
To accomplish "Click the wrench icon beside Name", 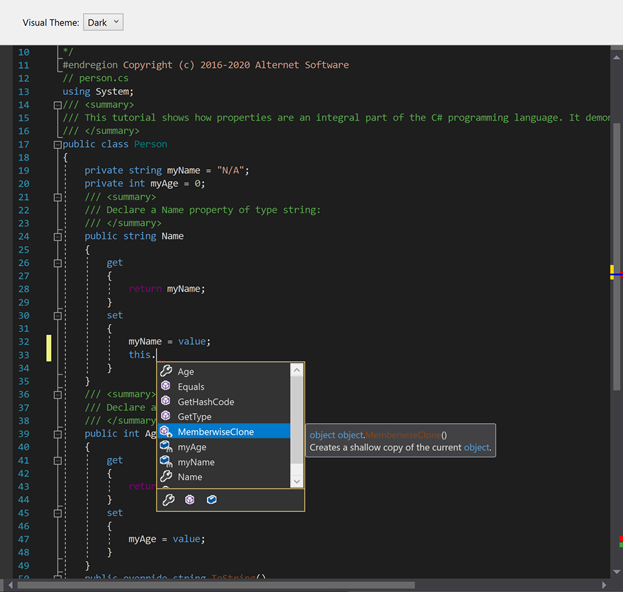I will pyautogui.click(x=166, y=476).
